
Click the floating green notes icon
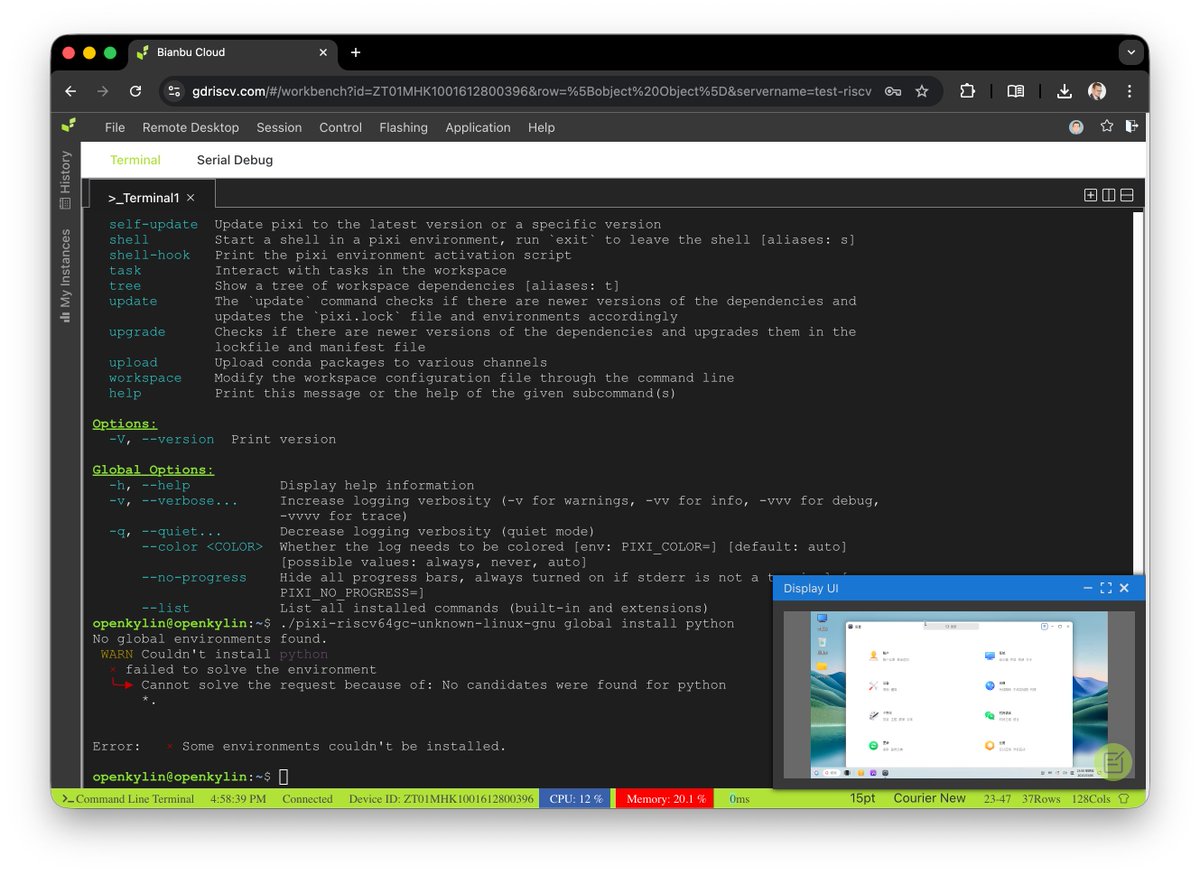(1114, 763)
